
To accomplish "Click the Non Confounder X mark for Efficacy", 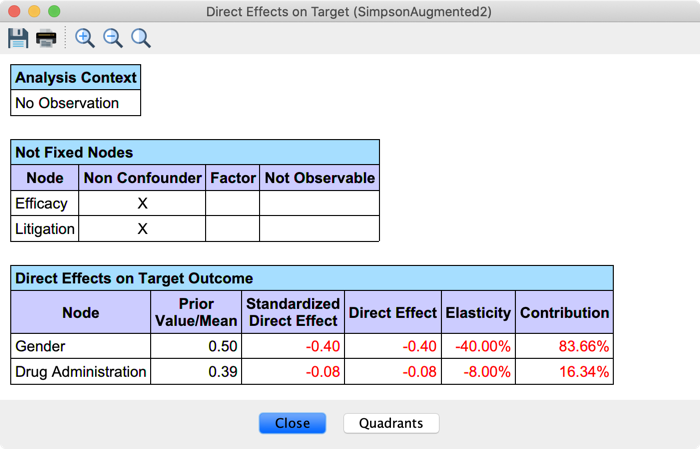I will click(x=142, y=203).
